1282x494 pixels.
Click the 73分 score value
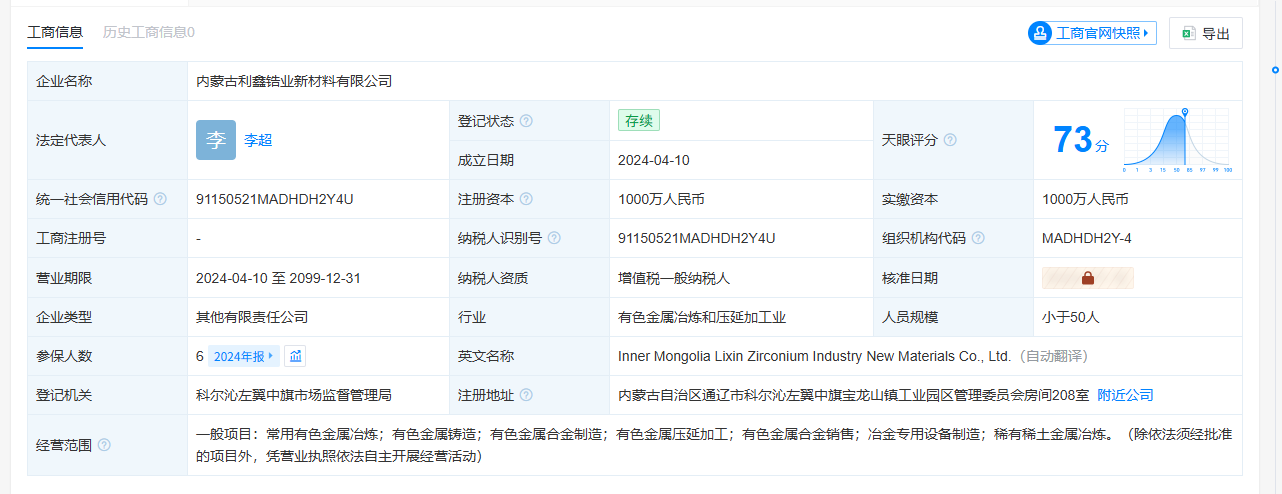coord(1081,140)
